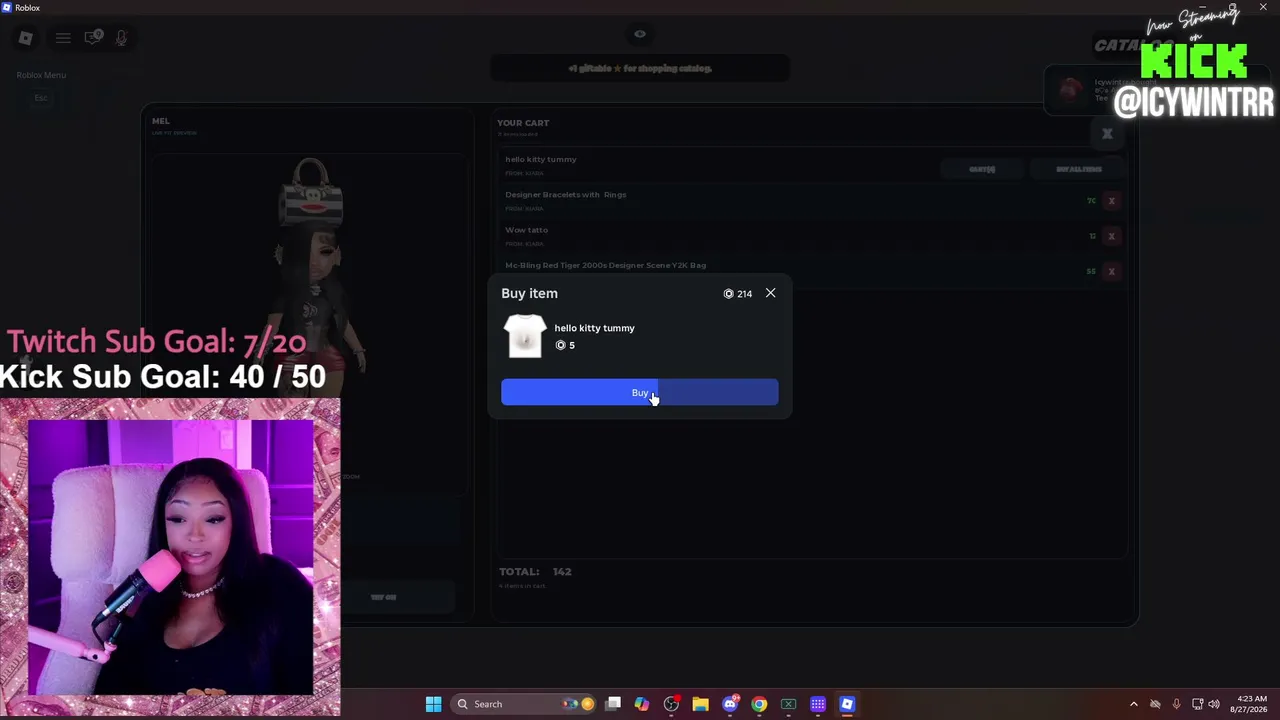This screenshot has height=720, width=1280.
Task: Remove Designer Bracelets with Rings from cart
Action: tap(1111, 201)
